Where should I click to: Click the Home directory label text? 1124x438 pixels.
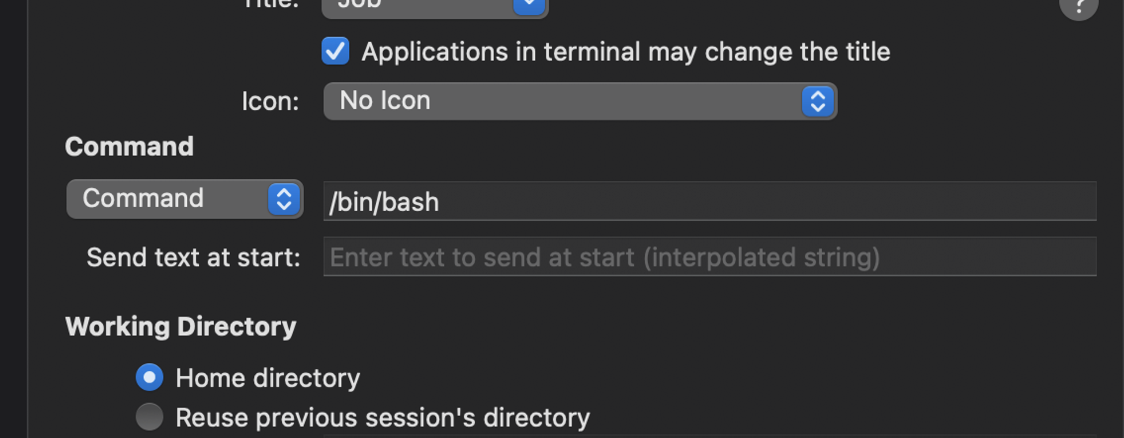pyautogui.click(x=267, y=378)
